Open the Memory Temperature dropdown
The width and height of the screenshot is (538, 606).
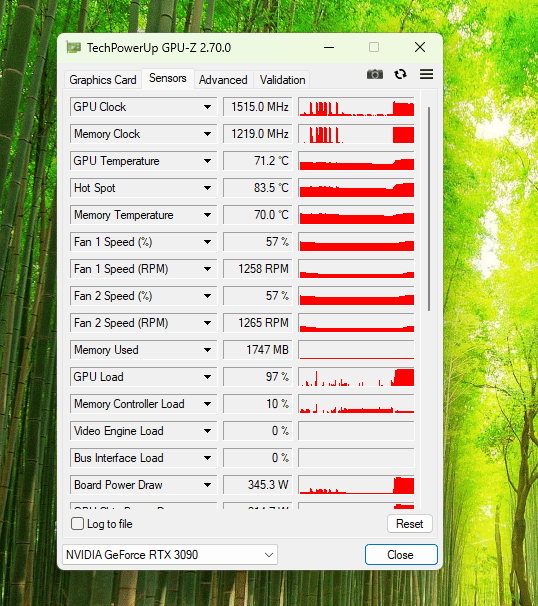208,215
